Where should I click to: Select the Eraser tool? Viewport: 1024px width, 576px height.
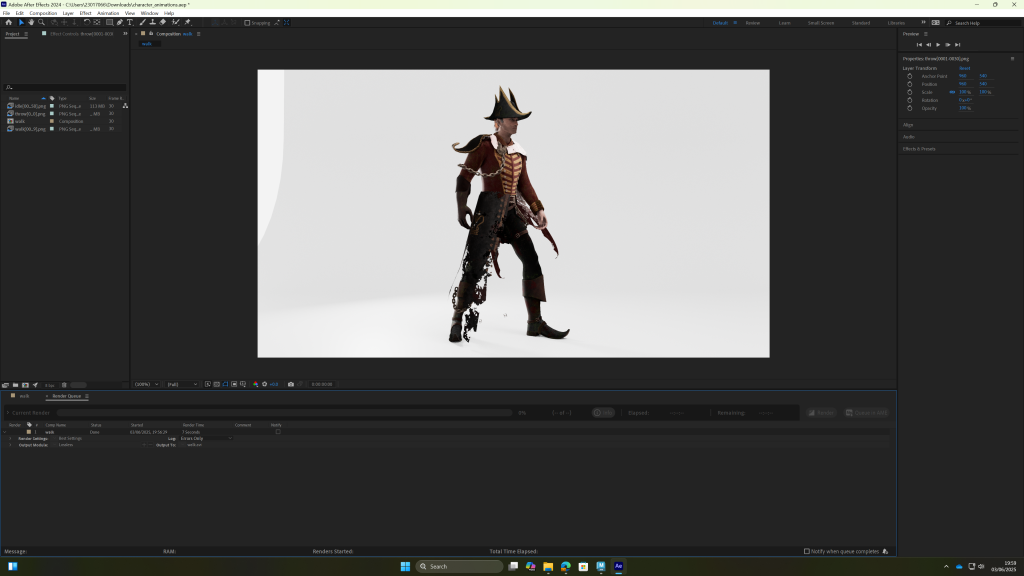coord(163,22)
